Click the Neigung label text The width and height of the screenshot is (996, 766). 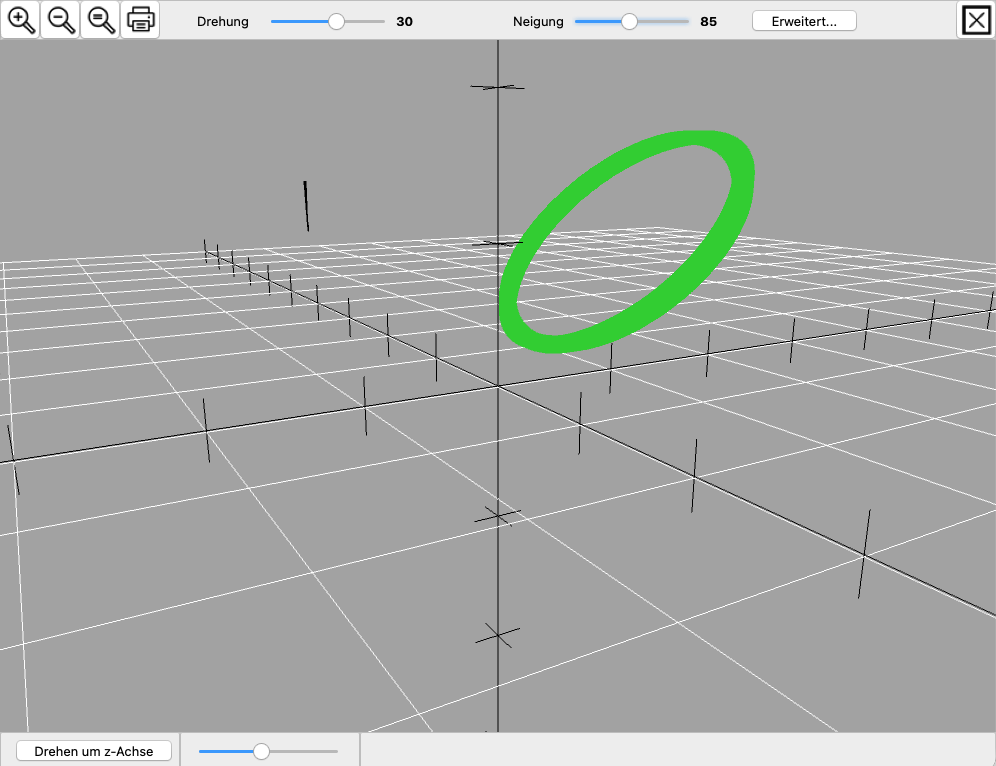[538, 21]
